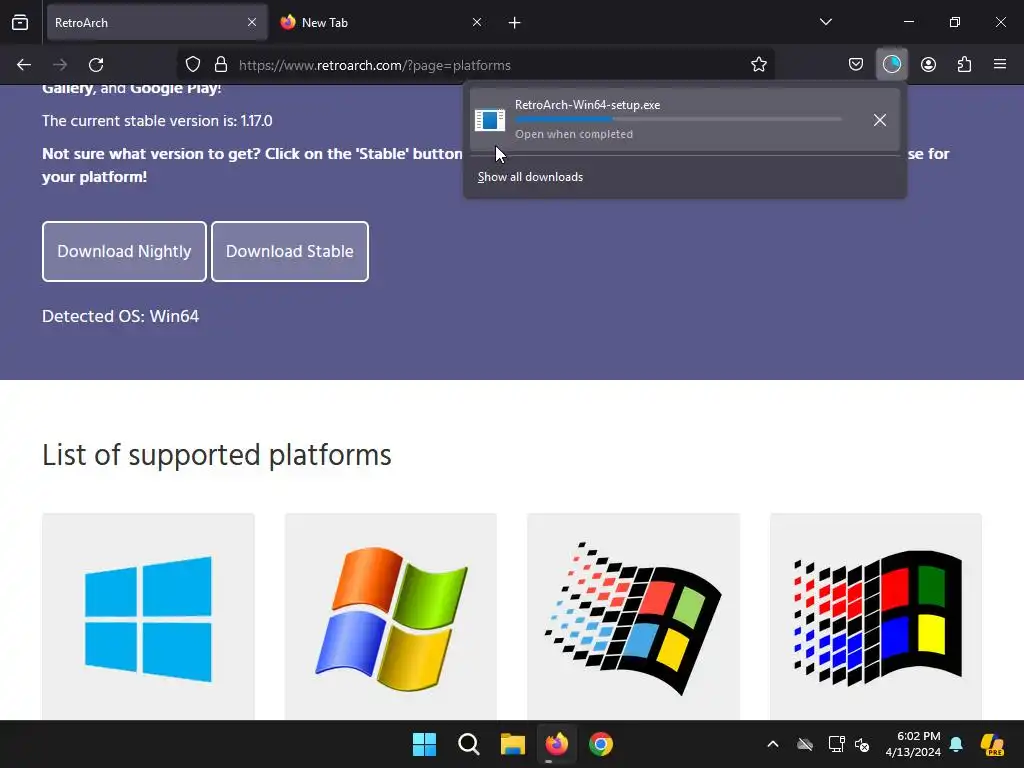Go back to the previous page
This screenshot has height=768, width=1024.
(24, 65)
